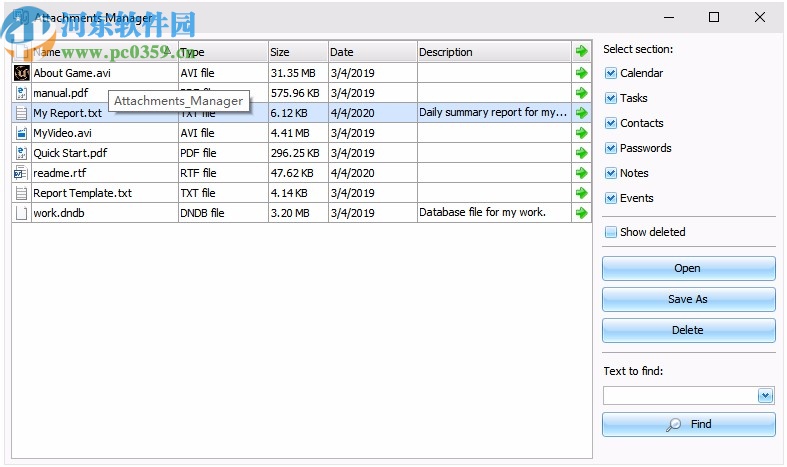Click the readme.rtf file icon
This screenshot has width=787, height=467.
[x=21, y=173]
